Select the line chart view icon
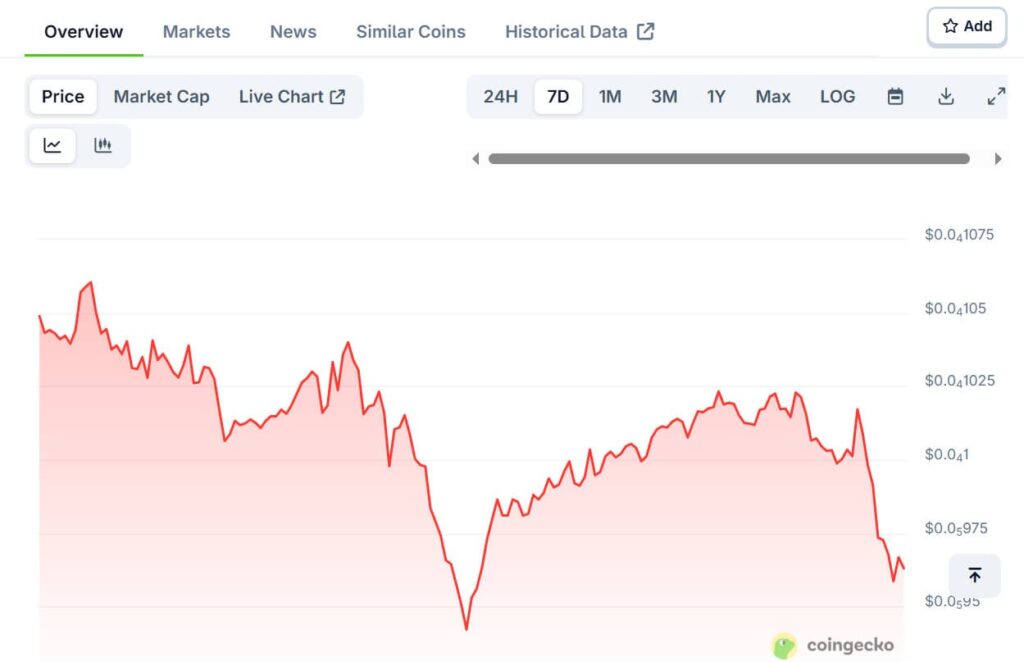The height and width of the screenshot is (662, 1024). tap(52, 146)
